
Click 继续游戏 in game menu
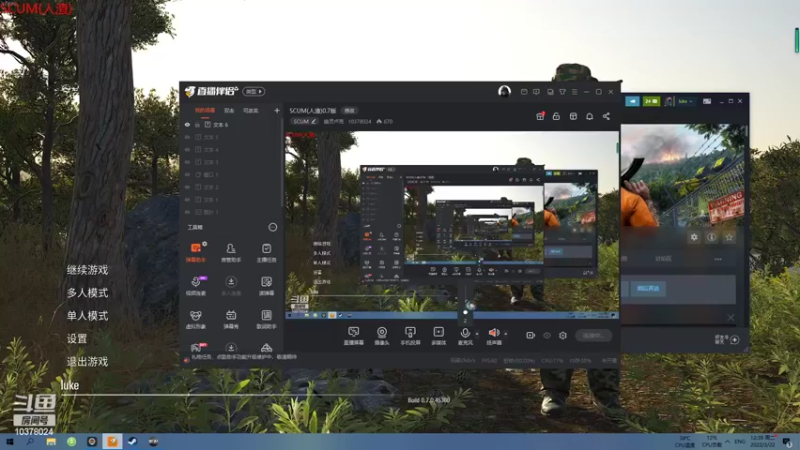click(87, 270)
